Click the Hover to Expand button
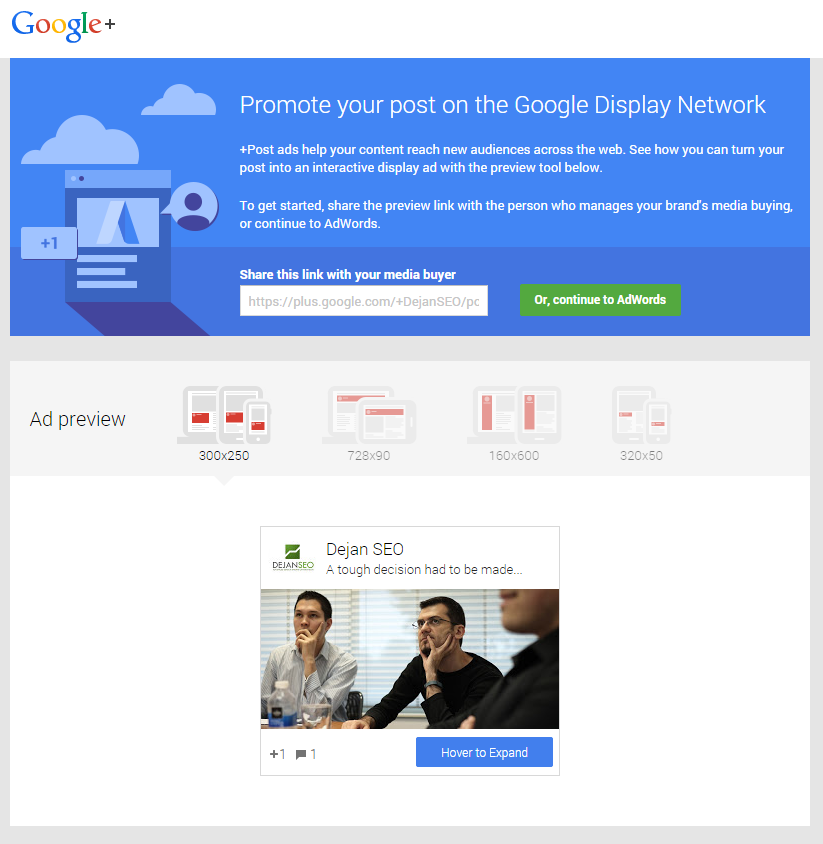 484,752
